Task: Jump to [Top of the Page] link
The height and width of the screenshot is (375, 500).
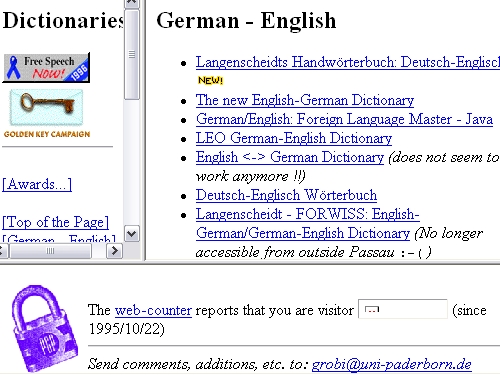Action: [55, 222]
